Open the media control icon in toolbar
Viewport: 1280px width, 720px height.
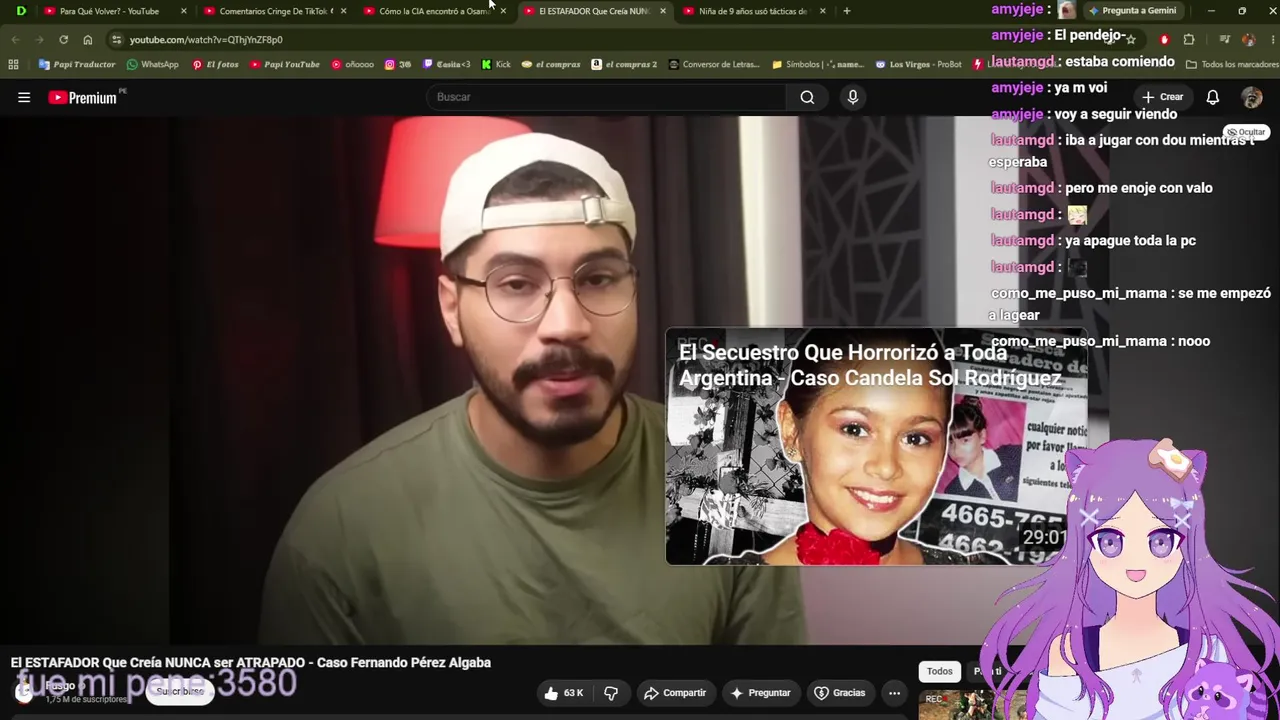1224,39
